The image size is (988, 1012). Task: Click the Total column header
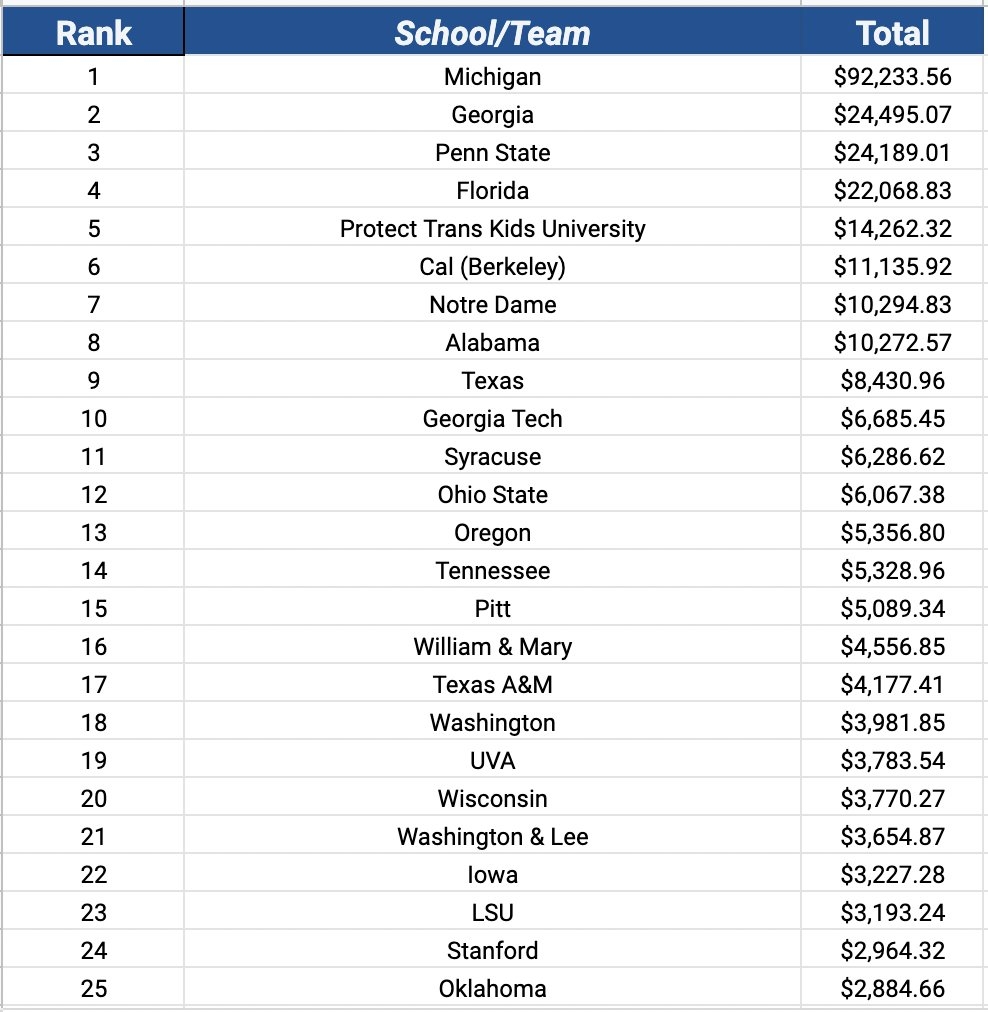click(892, 33)
